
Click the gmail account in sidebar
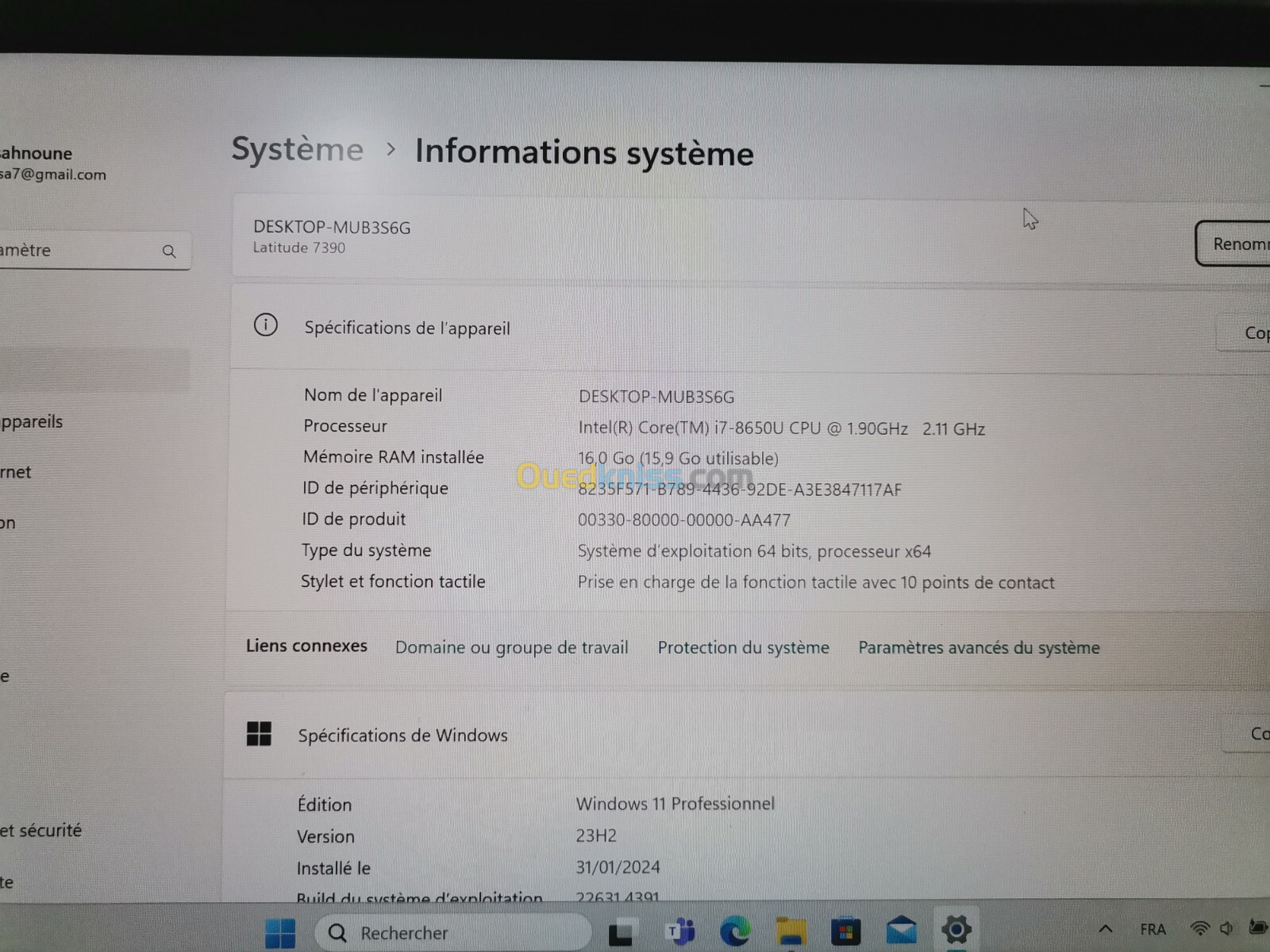point(52,175)
